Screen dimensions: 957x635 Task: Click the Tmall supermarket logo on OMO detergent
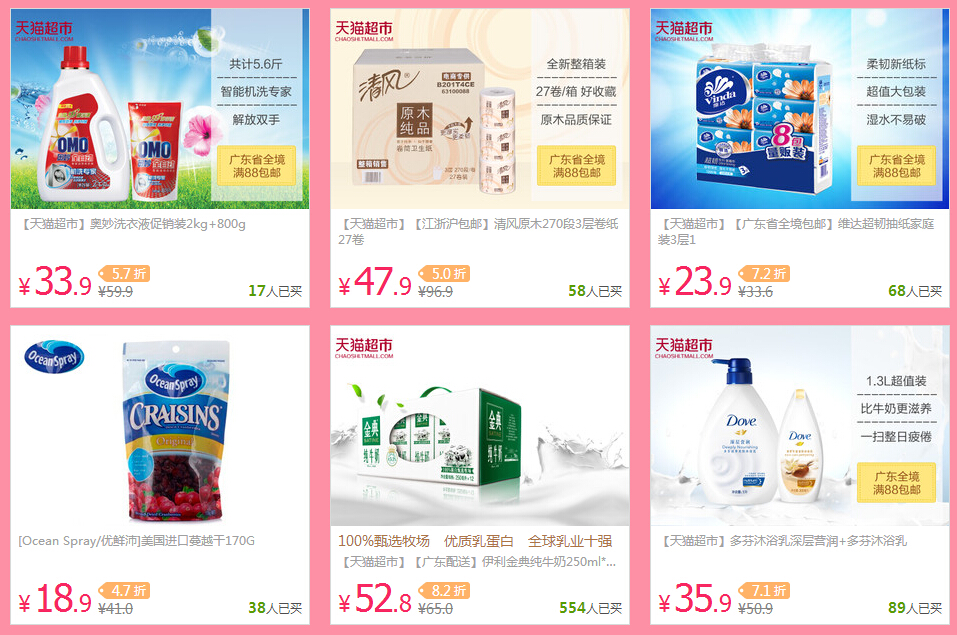point(44,31)
